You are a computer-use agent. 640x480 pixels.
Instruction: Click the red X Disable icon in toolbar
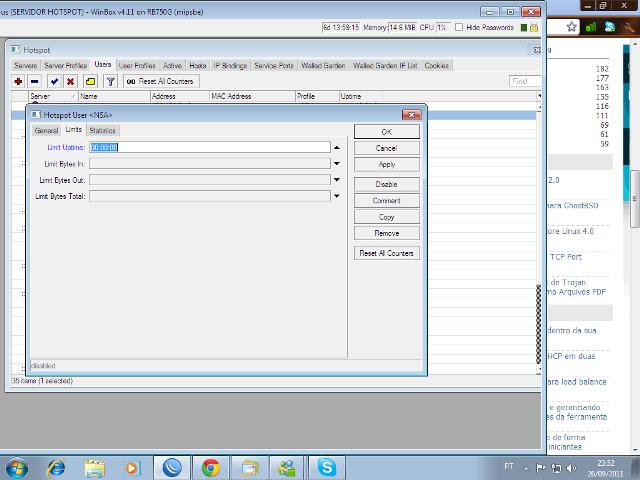[x=71, y=81]
